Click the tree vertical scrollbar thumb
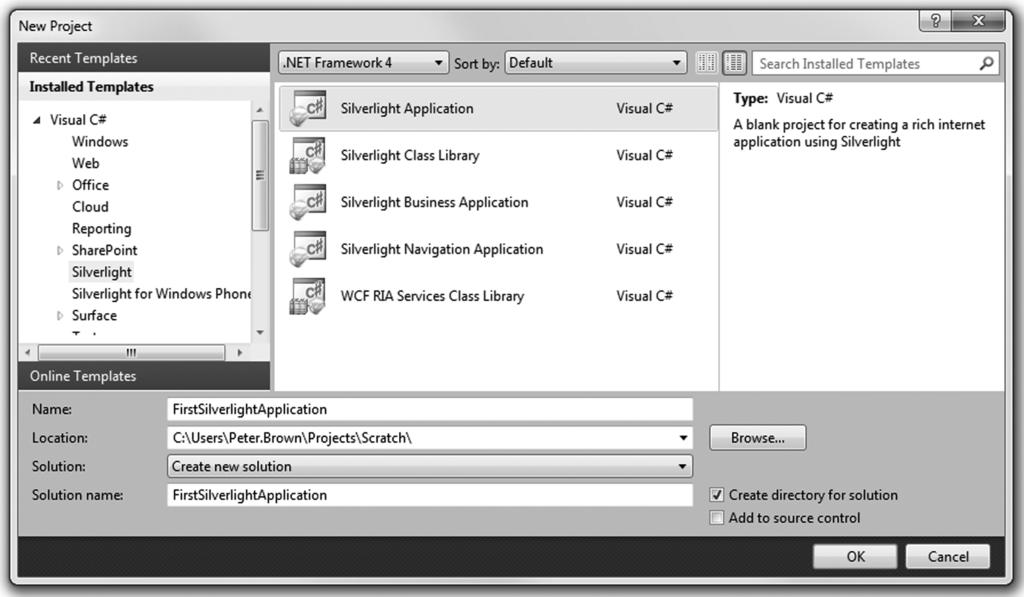The image size is (1024, 597). [260, 175]
